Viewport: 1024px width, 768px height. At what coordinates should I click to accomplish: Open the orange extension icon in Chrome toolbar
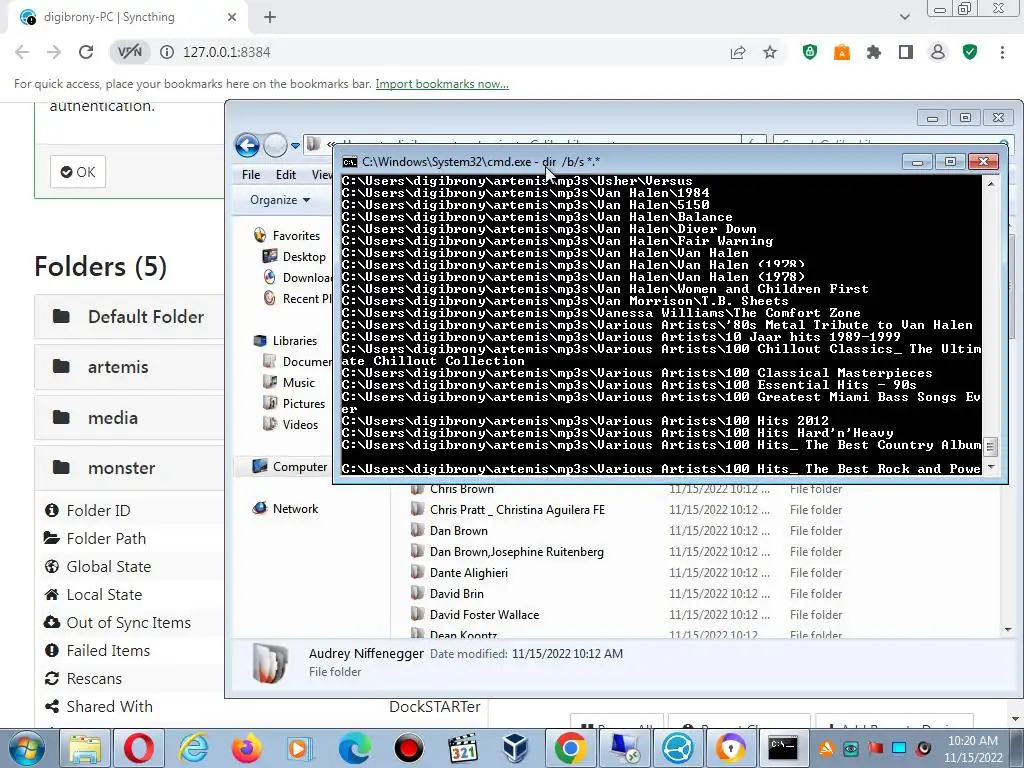pos(842,52)
